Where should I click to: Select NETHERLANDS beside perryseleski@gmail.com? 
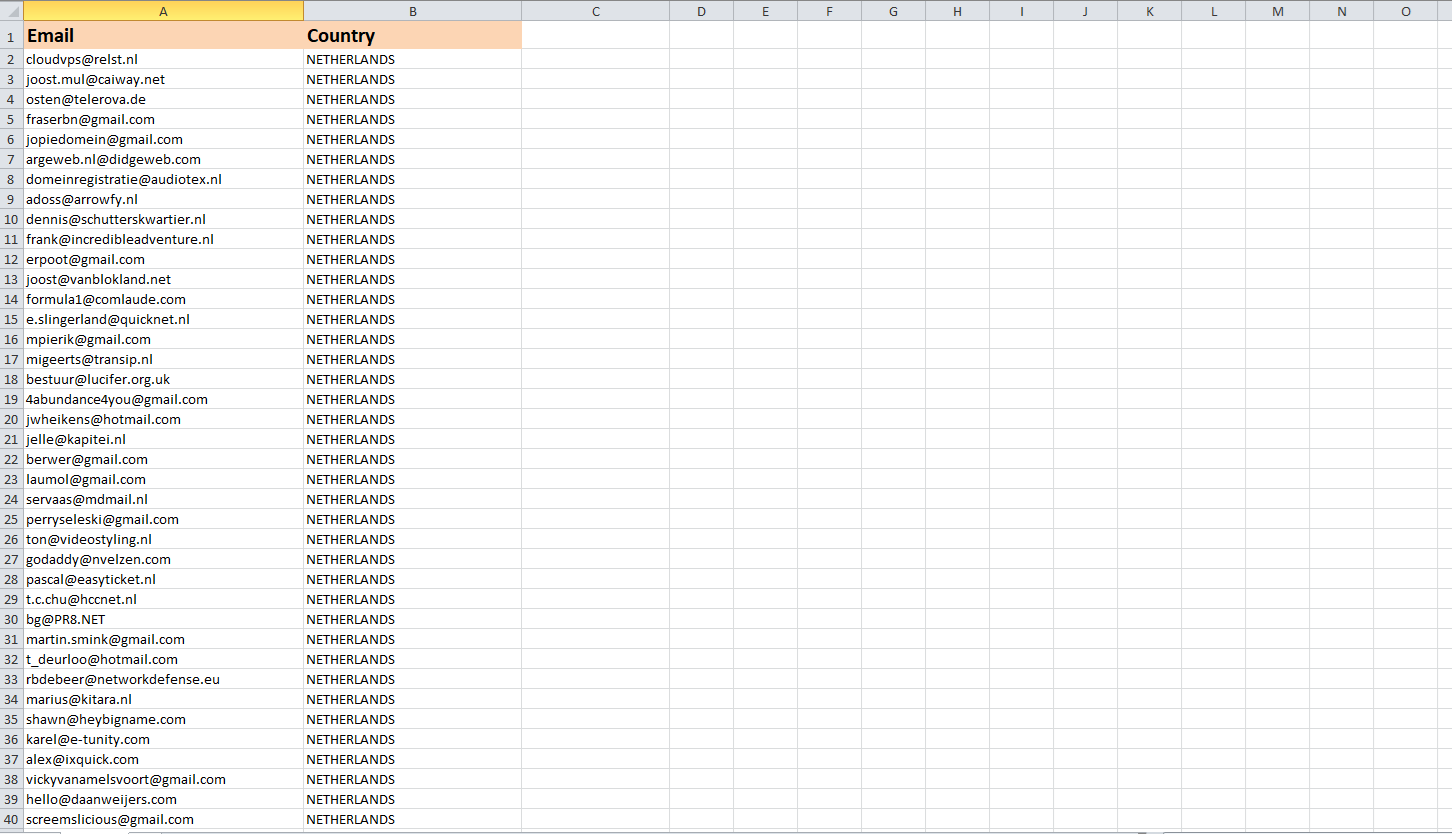click(x=412, y=519)
